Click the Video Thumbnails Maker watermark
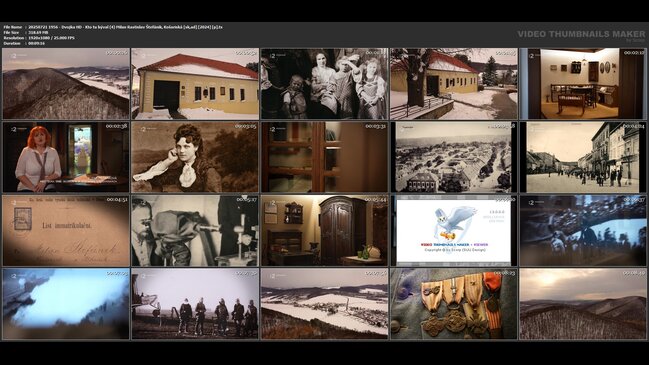 click(581, 35)
